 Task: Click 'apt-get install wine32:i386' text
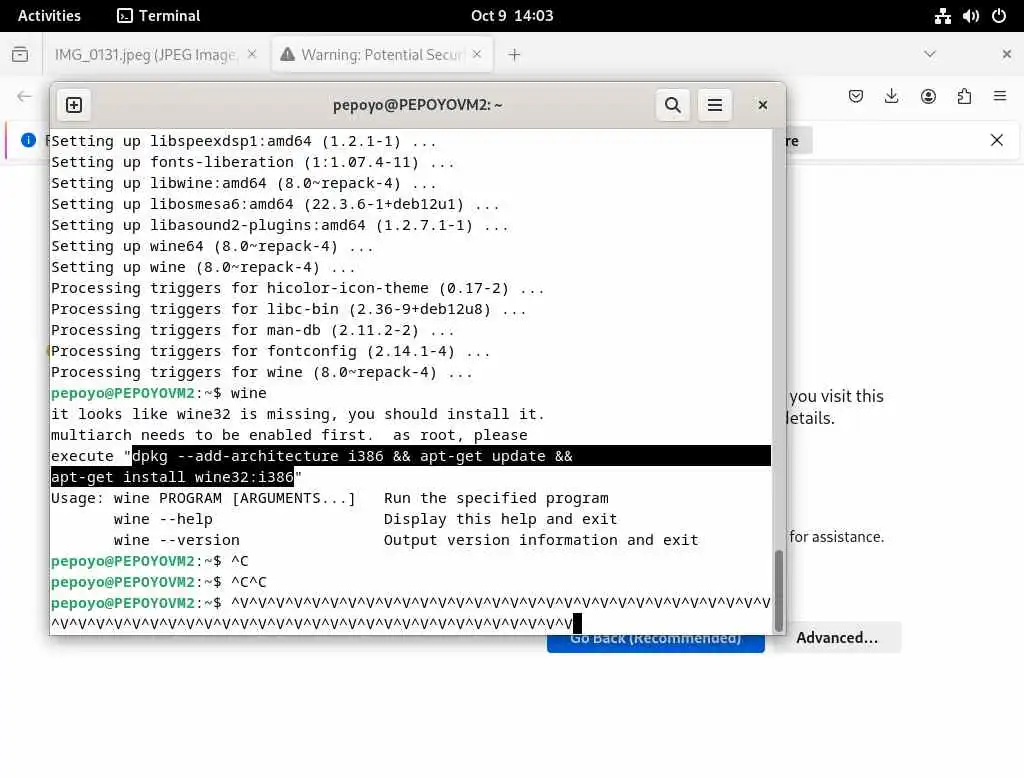click(172, 477)
